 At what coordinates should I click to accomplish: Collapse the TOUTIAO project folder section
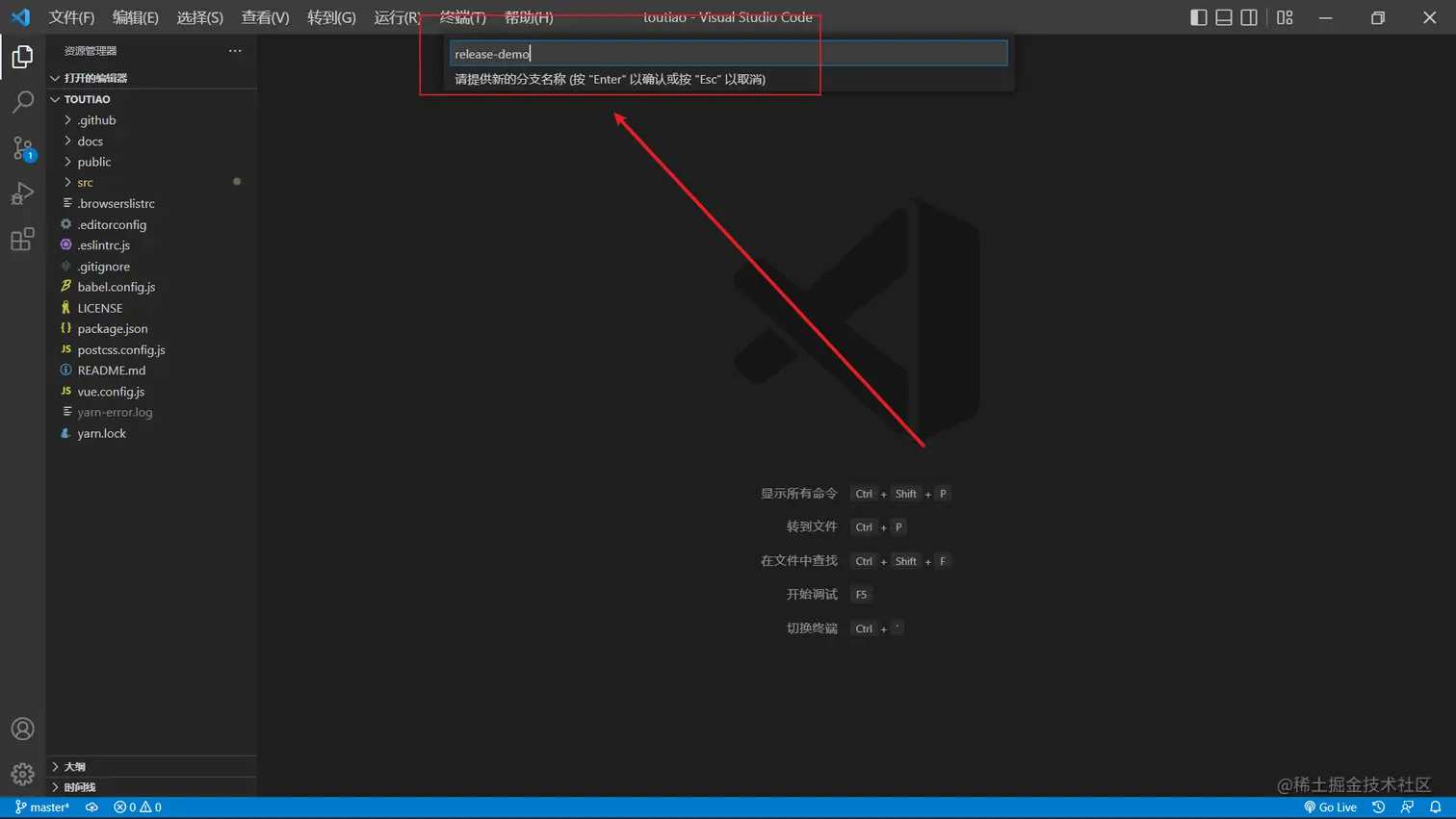click(x=151, y=99)
